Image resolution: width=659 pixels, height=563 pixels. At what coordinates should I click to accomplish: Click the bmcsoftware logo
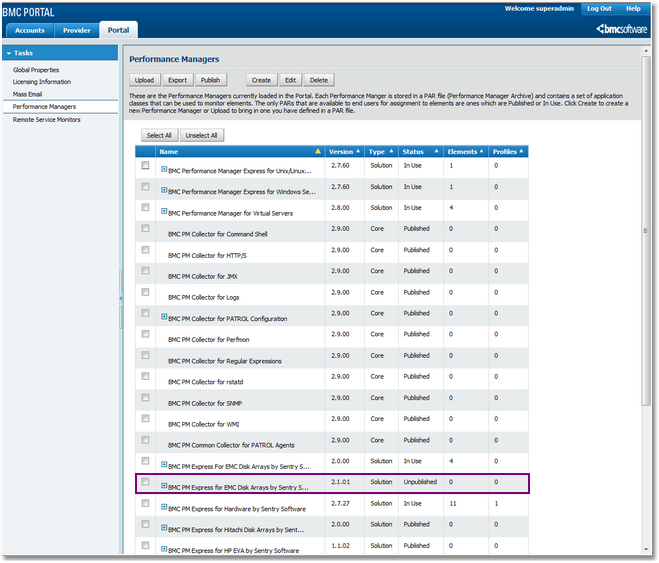[x=622, y=29]
